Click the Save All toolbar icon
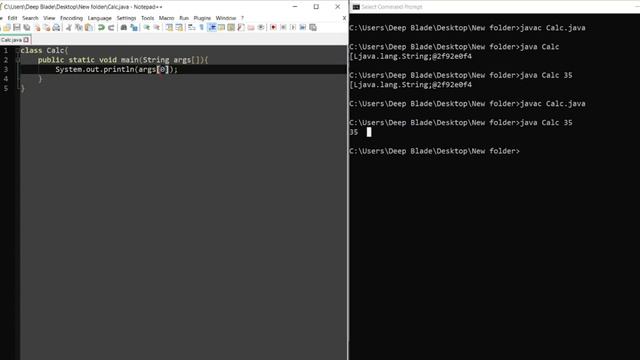This screenshot has height=360, width=640. (27, 27)
